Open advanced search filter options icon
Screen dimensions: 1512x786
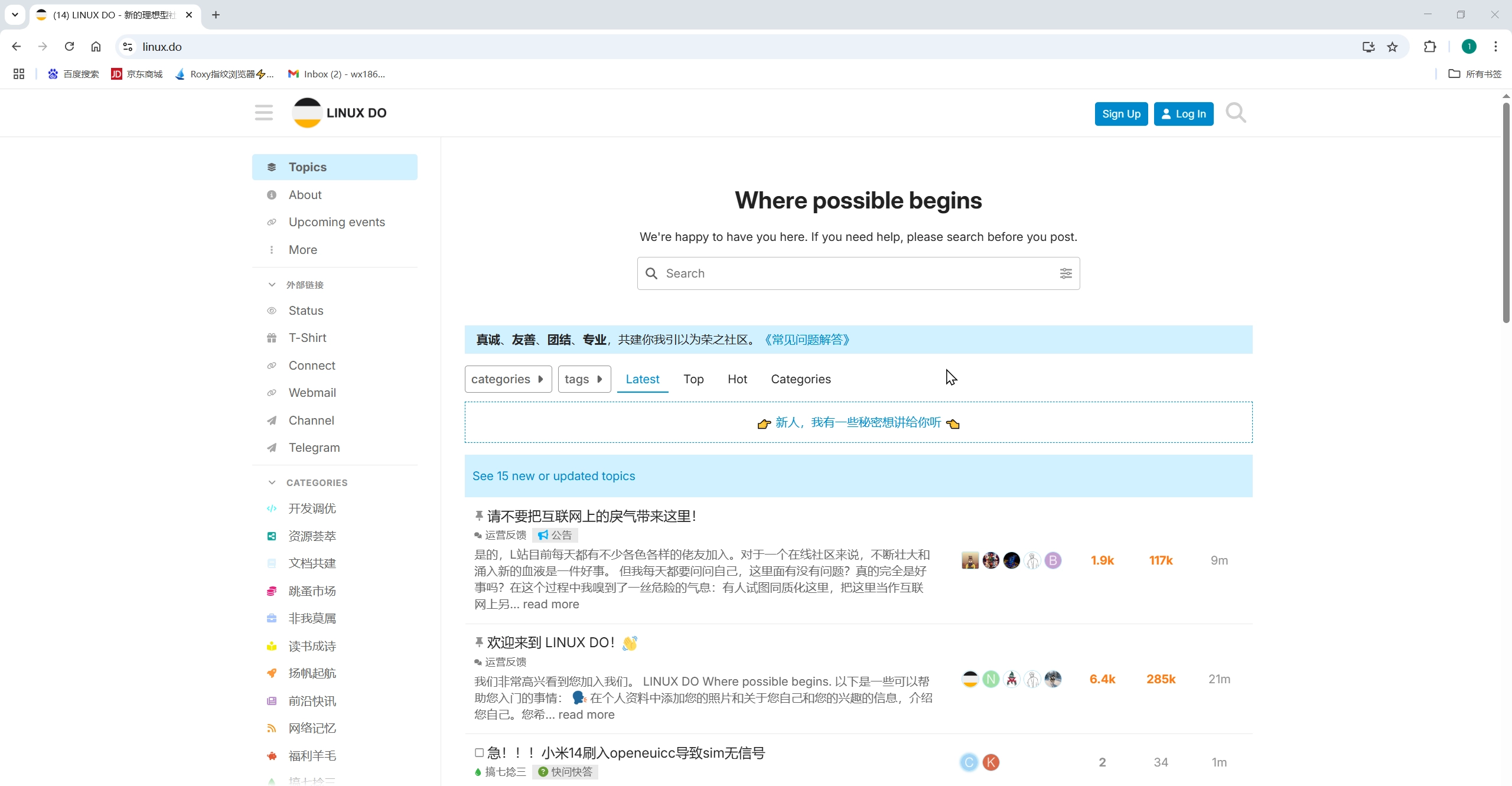pos(1065,273)
